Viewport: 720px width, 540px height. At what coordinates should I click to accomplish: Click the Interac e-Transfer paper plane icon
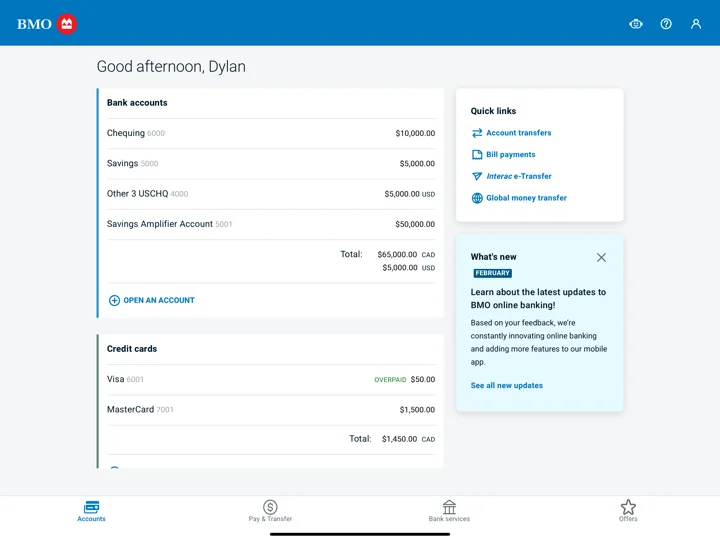tap(477, 176)
